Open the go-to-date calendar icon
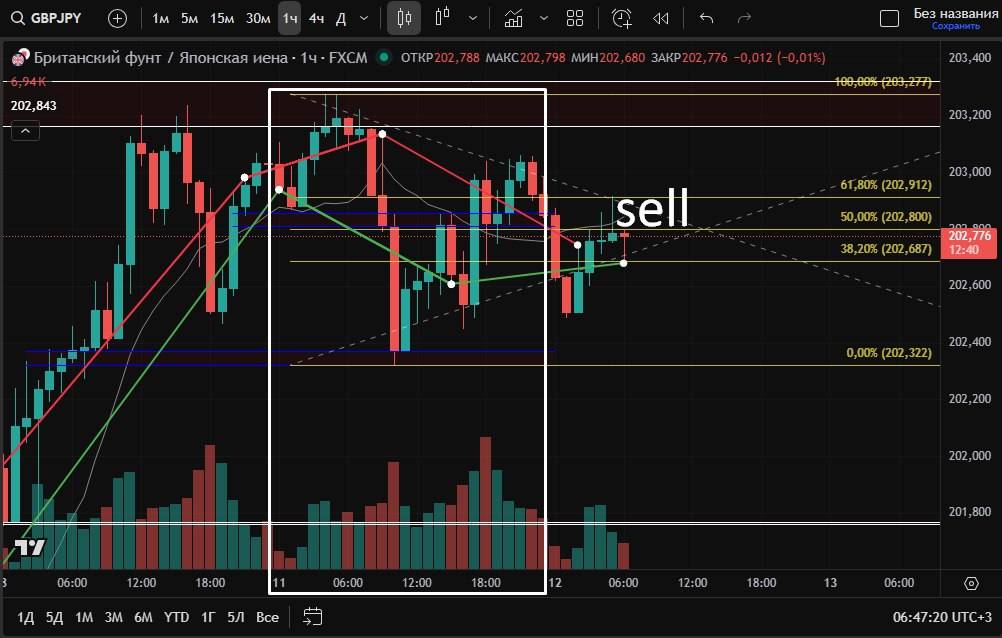Screen dimensions: 1002x638 pyautogui.click(x=313, y=616)
